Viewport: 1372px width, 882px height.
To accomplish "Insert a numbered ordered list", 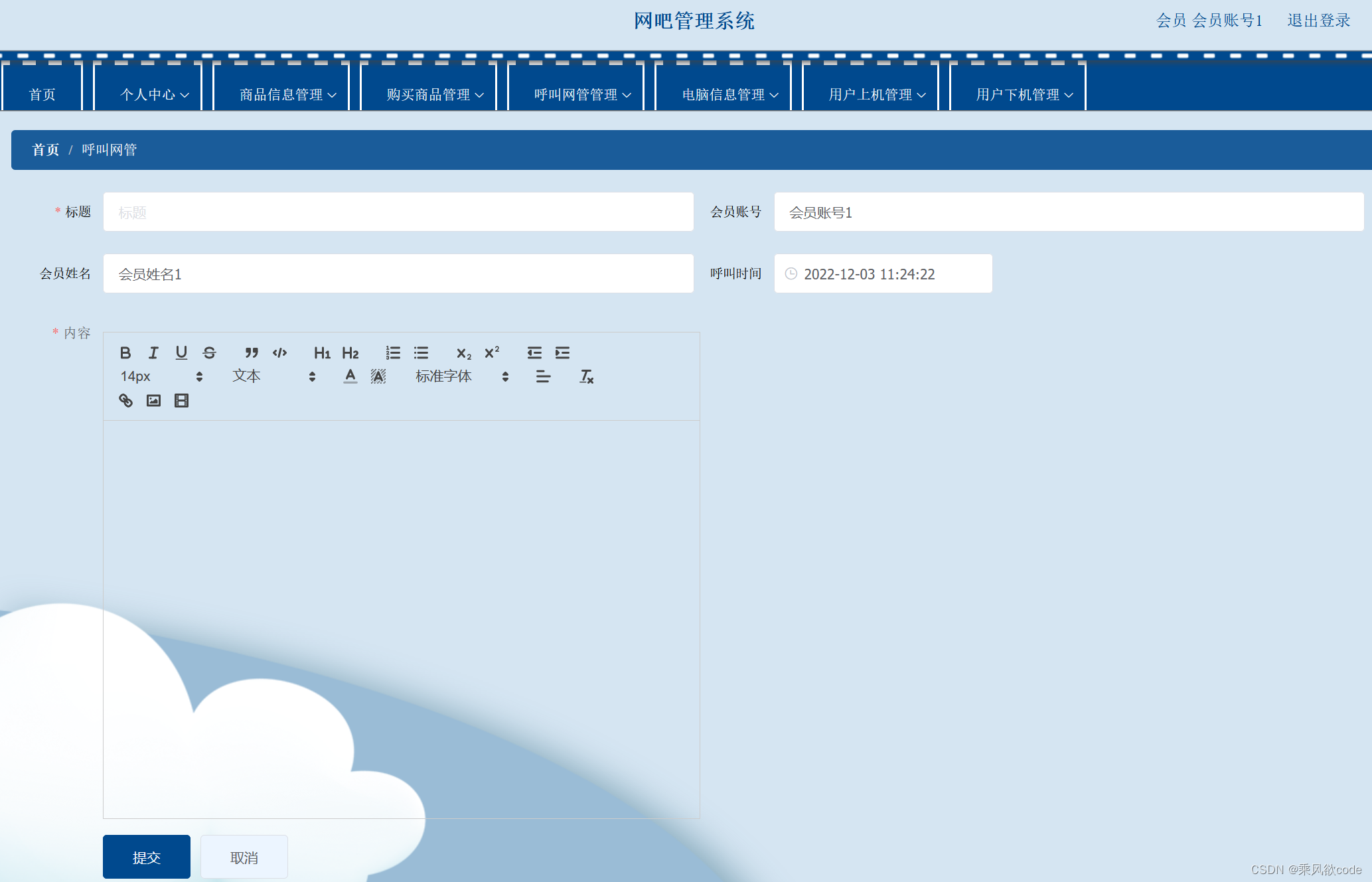I will 393,352.
